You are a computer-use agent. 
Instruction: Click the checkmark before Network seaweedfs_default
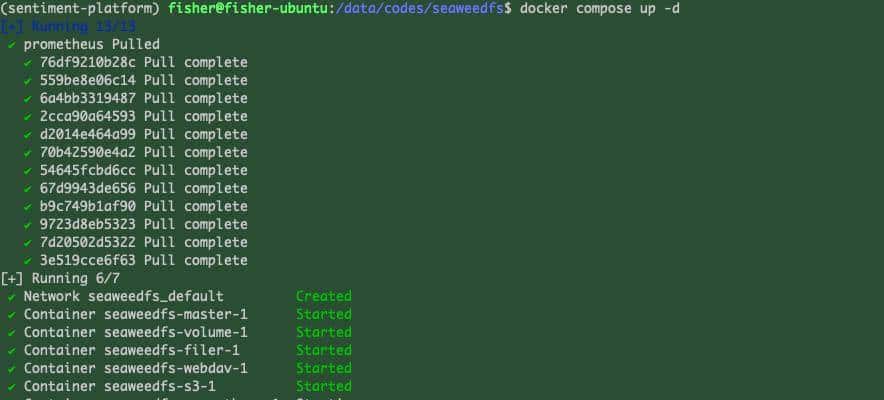point(11,297)
